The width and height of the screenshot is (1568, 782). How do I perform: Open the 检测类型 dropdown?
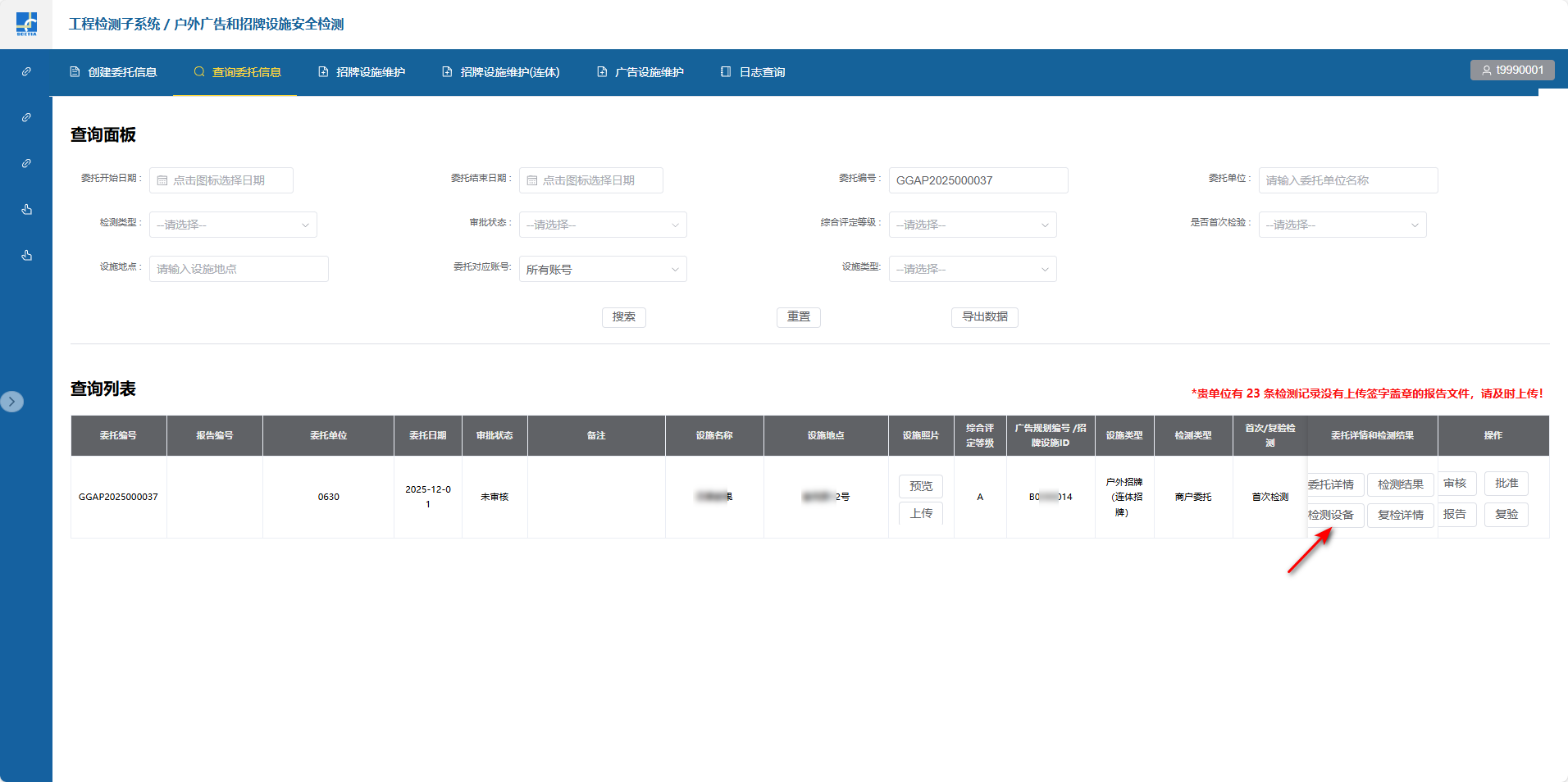click(x=233, y=225)
